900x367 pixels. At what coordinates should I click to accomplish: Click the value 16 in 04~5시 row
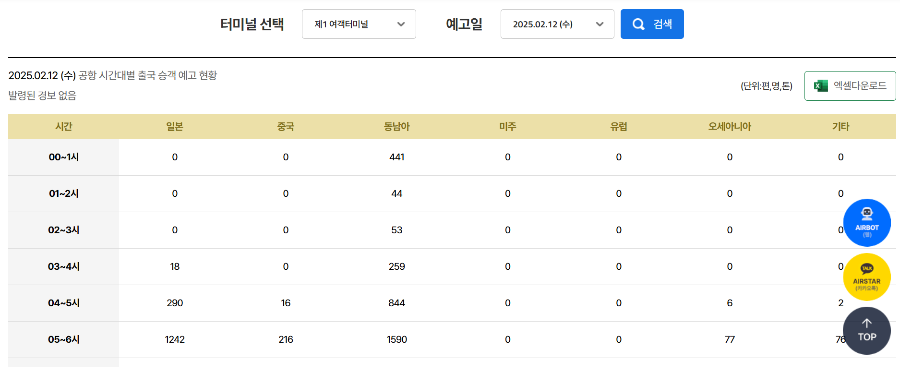[285, 303]
